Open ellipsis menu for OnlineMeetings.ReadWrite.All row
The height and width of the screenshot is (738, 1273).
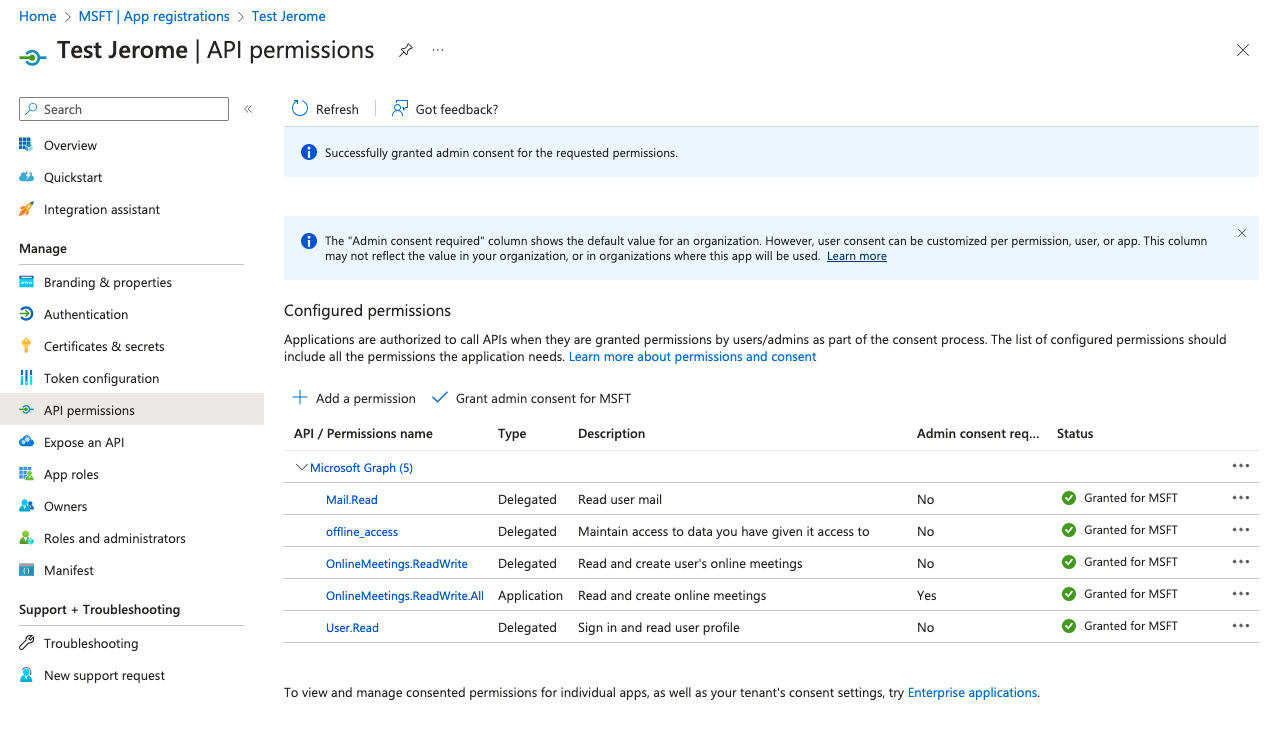coord(1241,594)
